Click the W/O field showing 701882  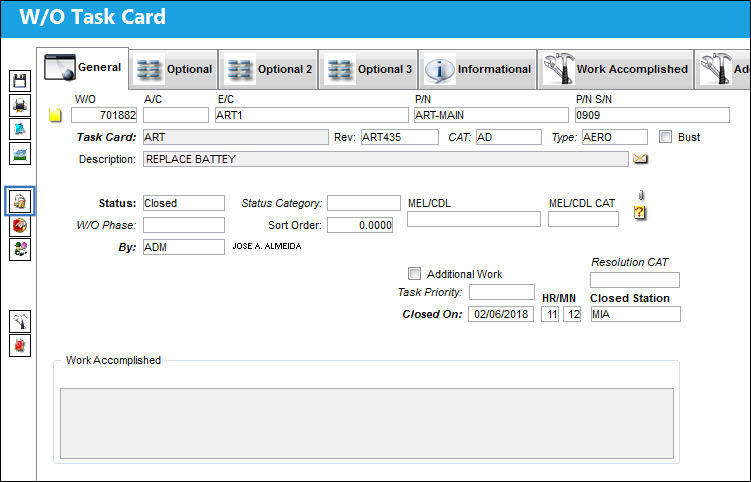pyautogui.click(x=104, y=115)
